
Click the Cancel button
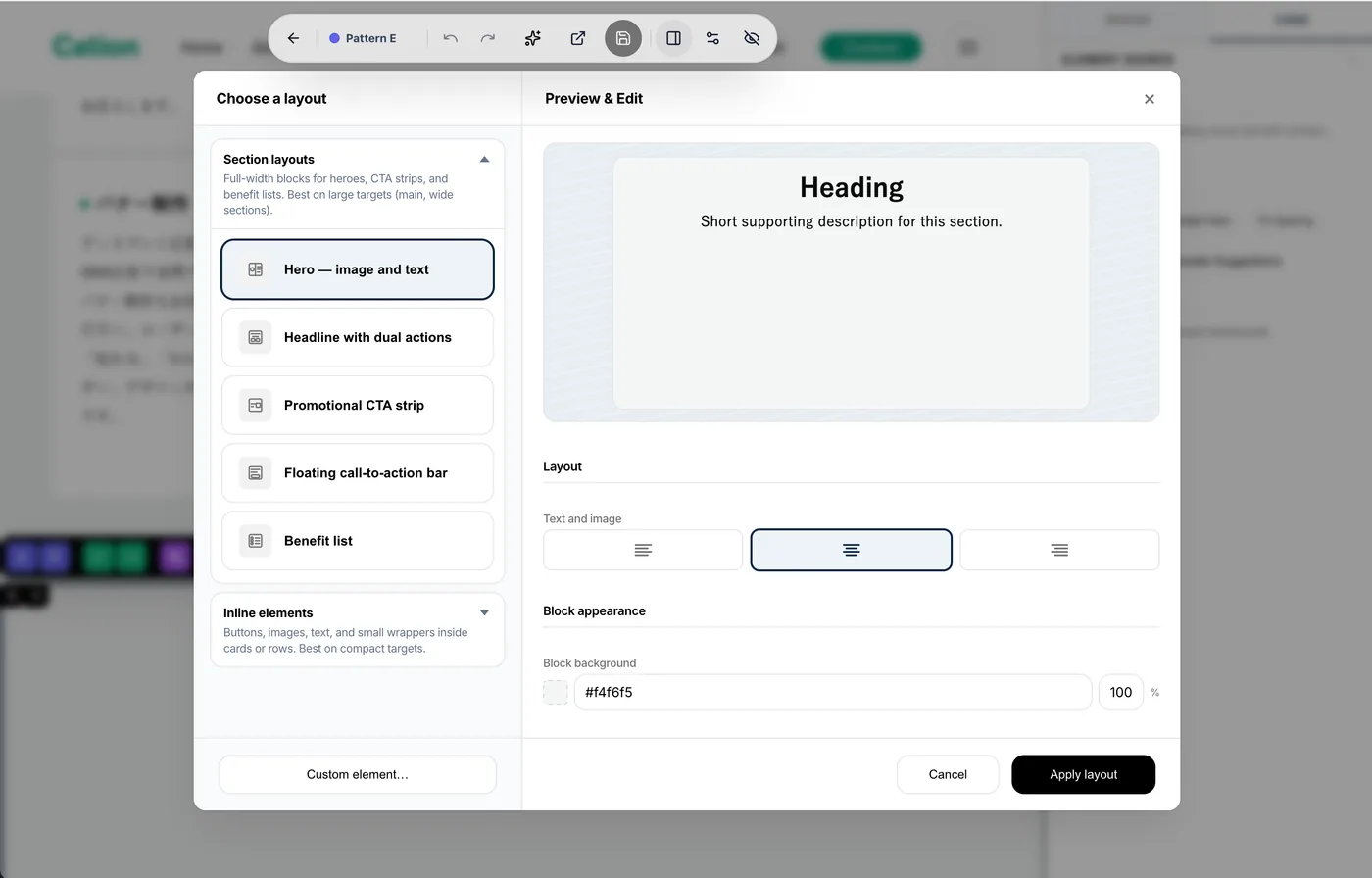pos(948,774)
